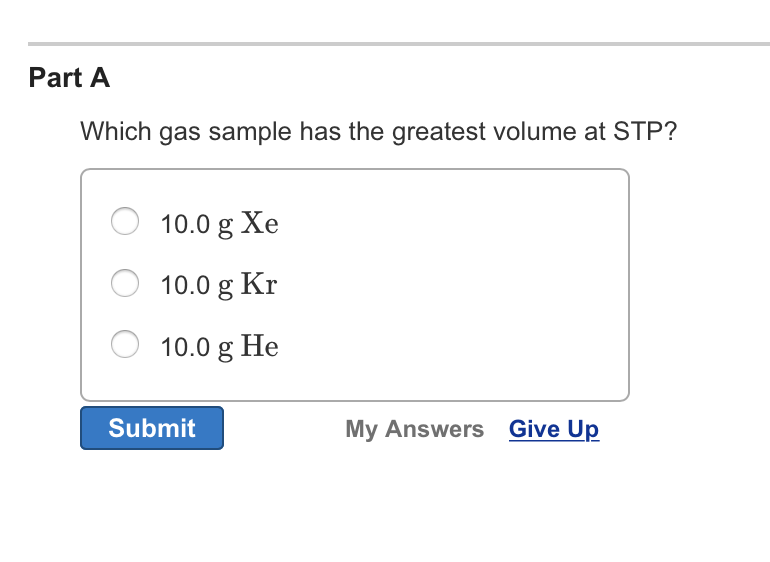Image resolution: width=770 pixels, height=562 pixels.
Task: Choose the 10.0 g Kr radio button
Action: (125, 284)
